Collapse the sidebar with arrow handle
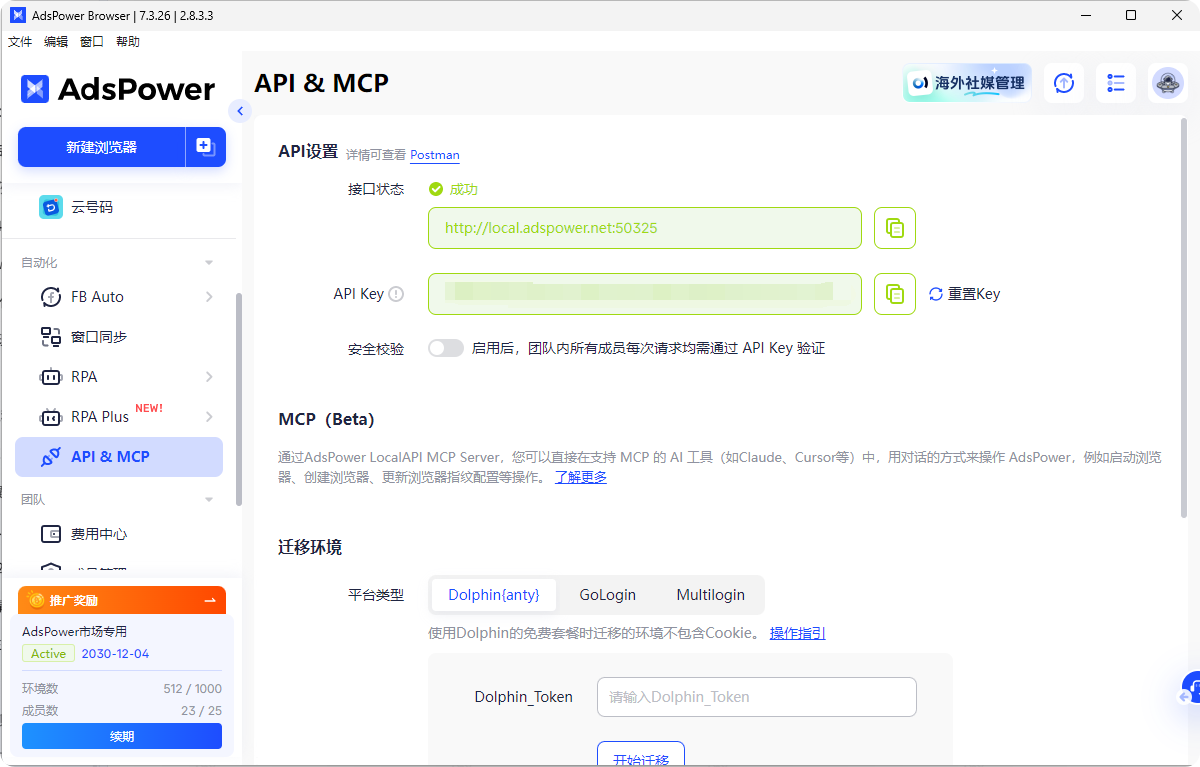Image resolution: width=1200 pixels, height=767 pixels. click(239, 111)
